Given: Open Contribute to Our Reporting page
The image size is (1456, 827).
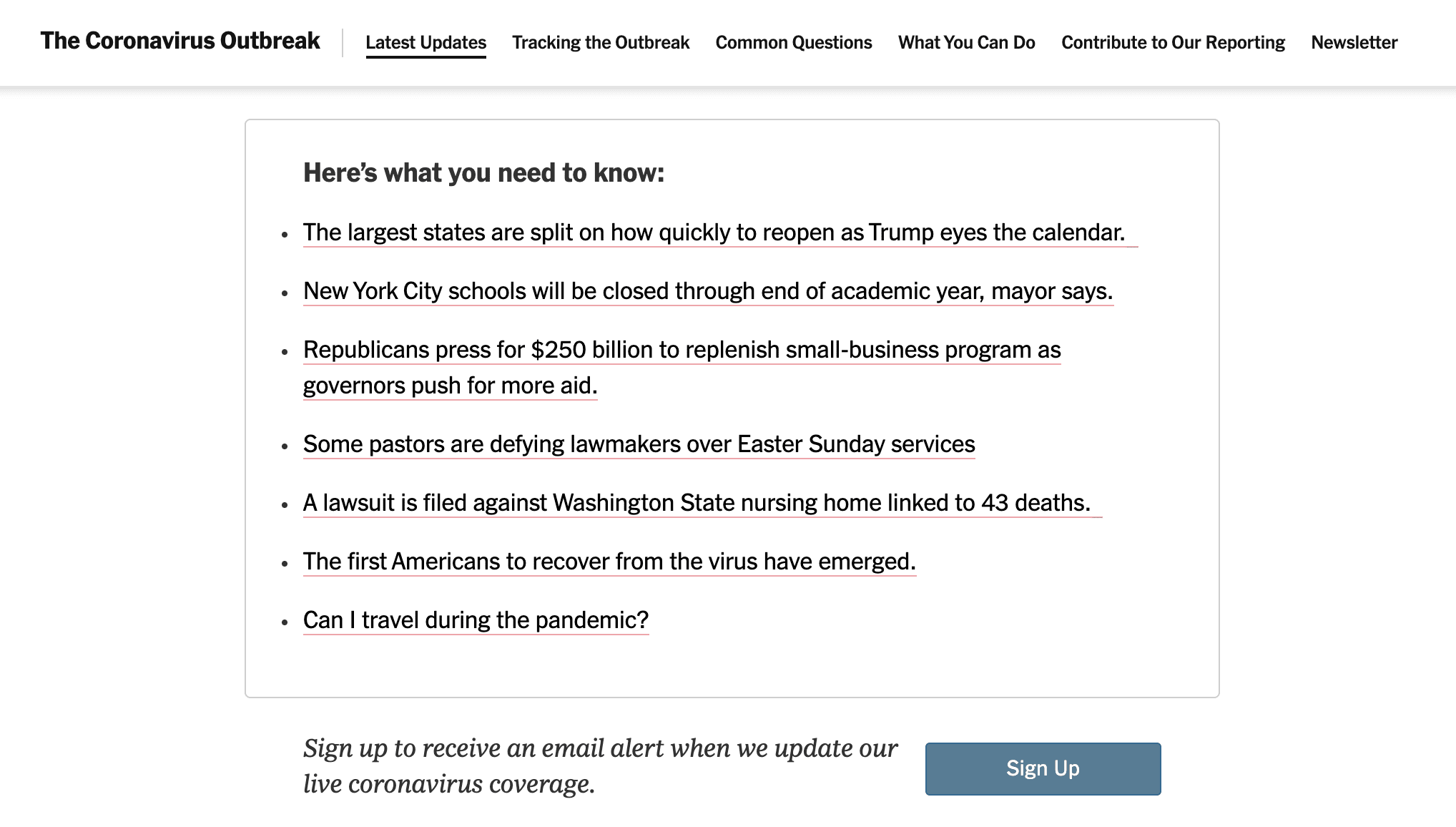Looking at the screenshot, I should click(x=1173, y=42).
